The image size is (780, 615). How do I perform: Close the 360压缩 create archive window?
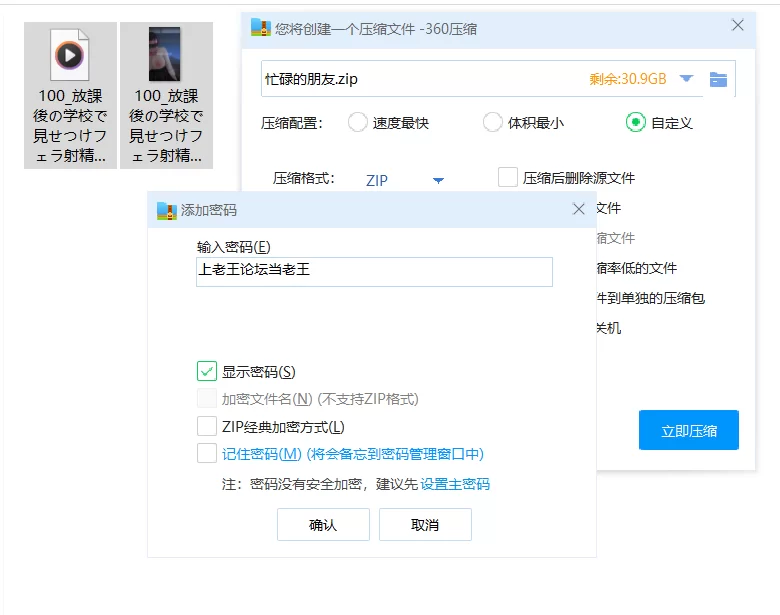(x=738, y=25)
